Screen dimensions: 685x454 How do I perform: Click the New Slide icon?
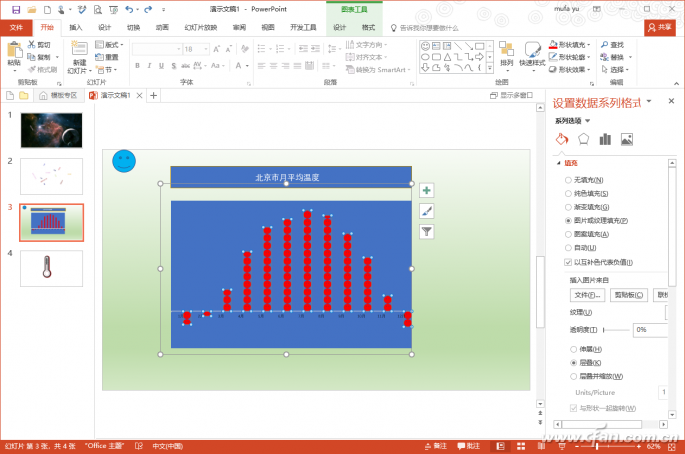[79, 49]
